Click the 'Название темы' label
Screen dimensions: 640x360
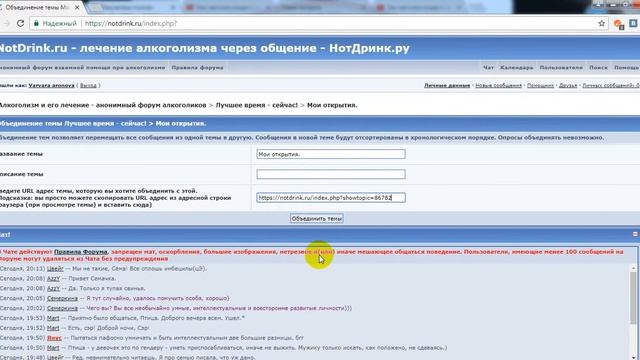pos(21,154)
